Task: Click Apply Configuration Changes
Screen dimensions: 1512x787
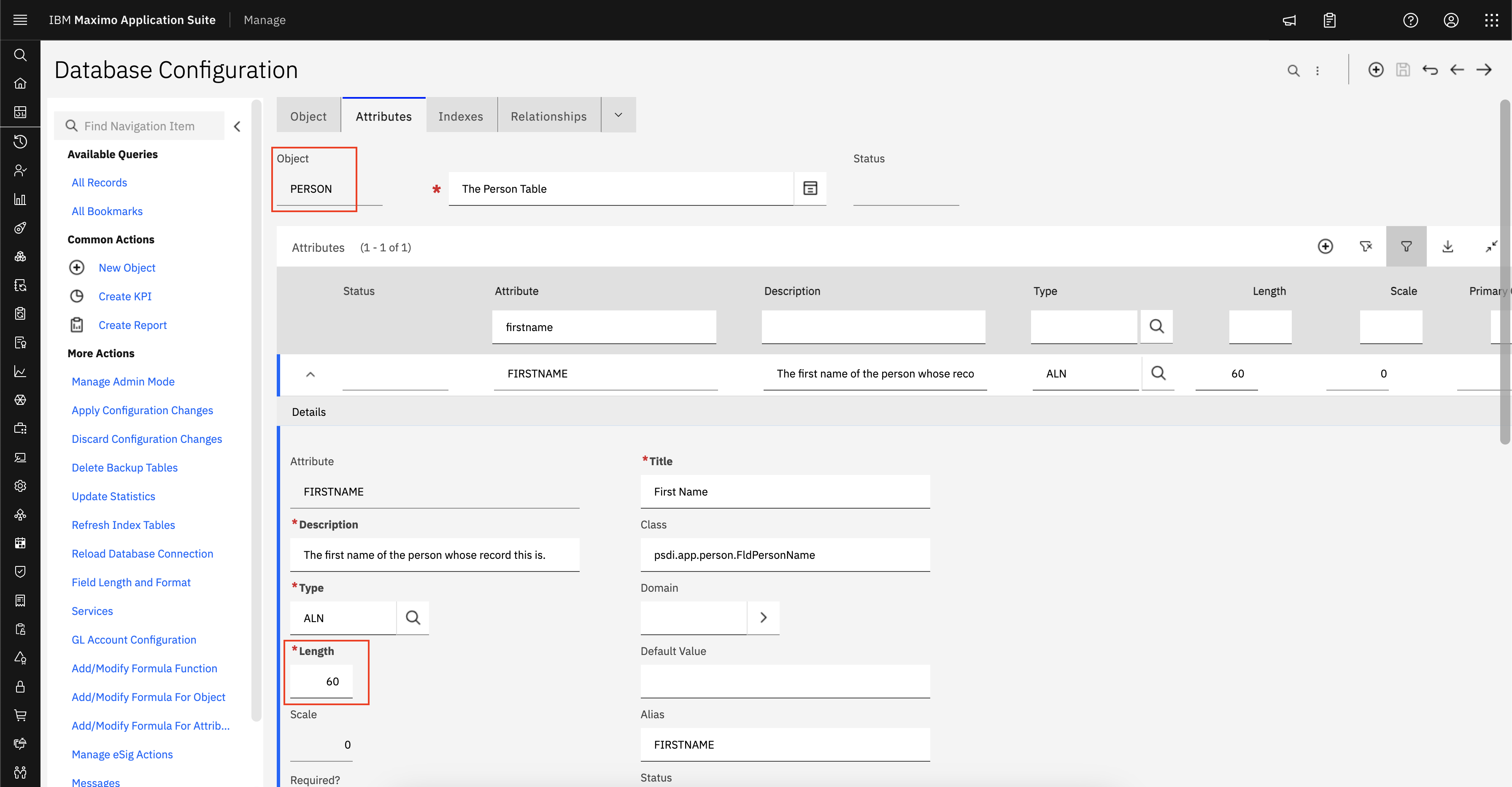Action: coord(142,410)
